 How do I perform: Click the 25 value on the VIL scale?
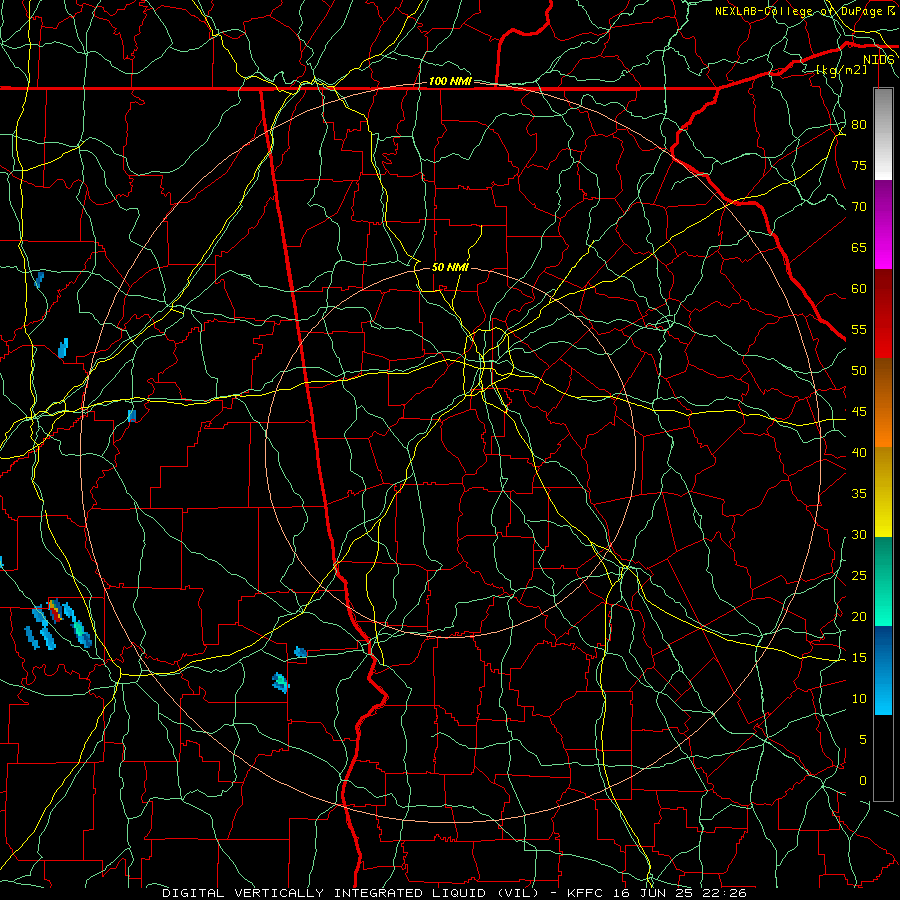[x=859, y=576]
